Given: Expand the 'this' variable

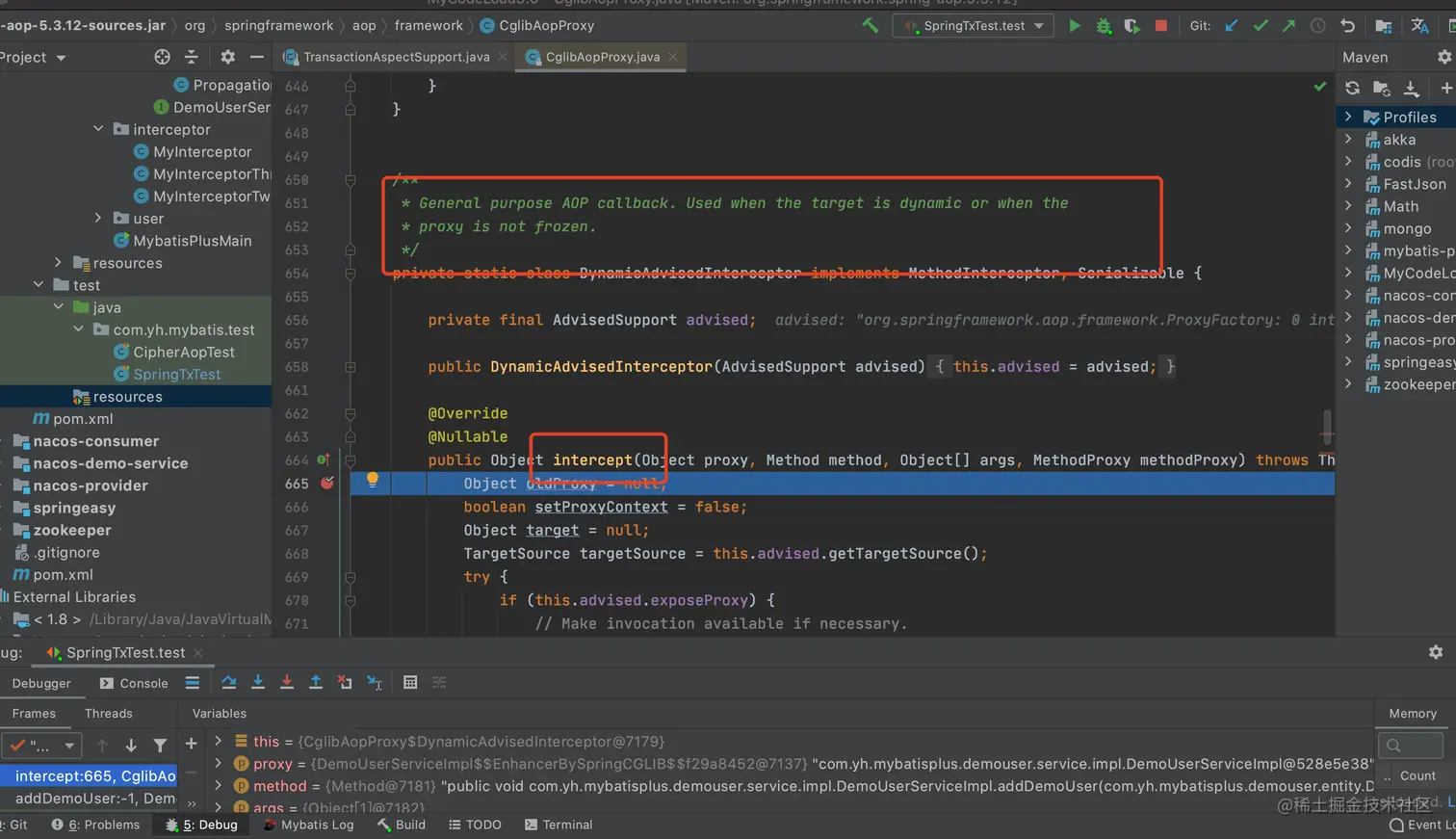Looking at the screenshot, I should 219,741.
